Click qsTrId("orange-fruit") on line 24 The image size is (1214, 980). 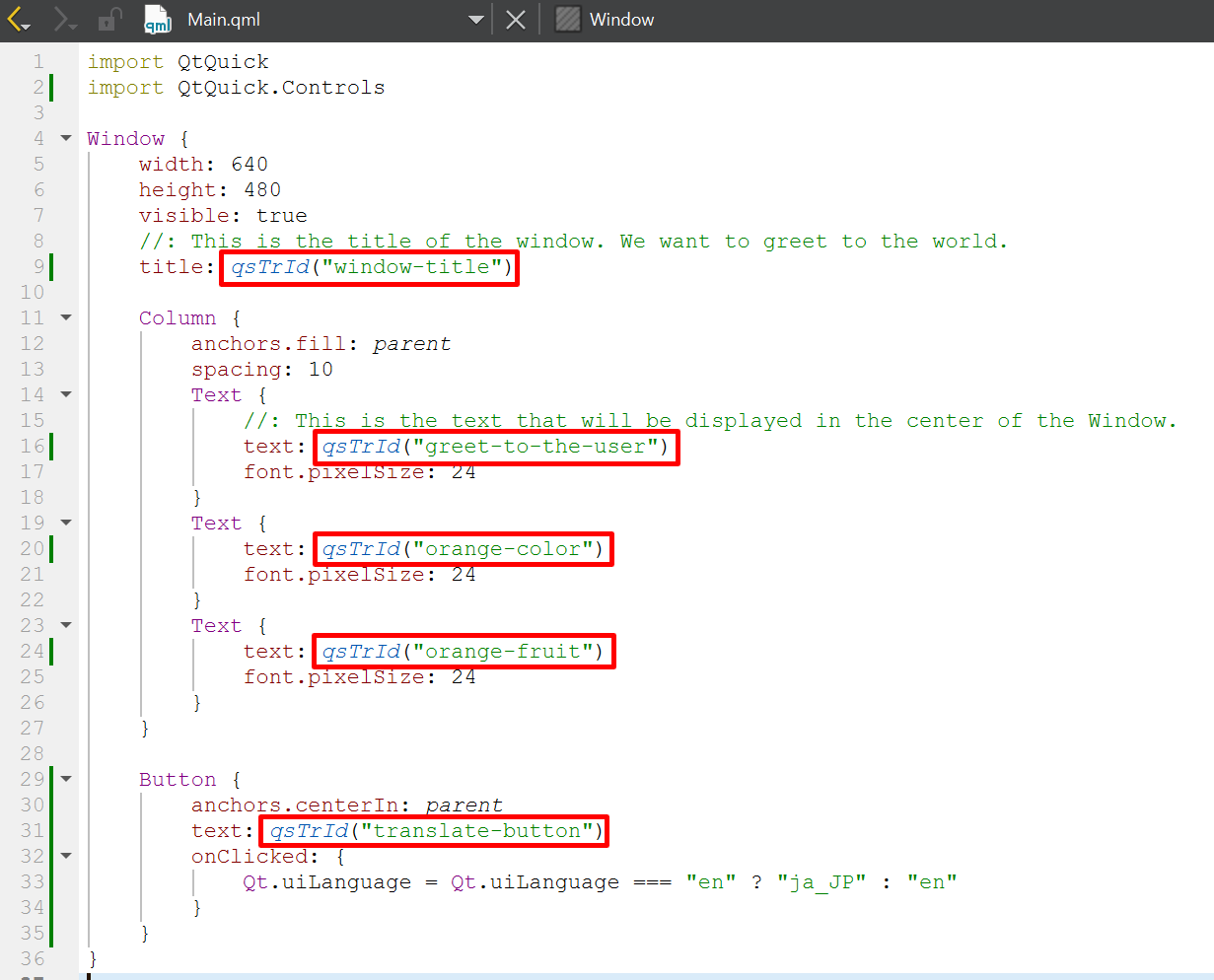[x=464, y=652]
